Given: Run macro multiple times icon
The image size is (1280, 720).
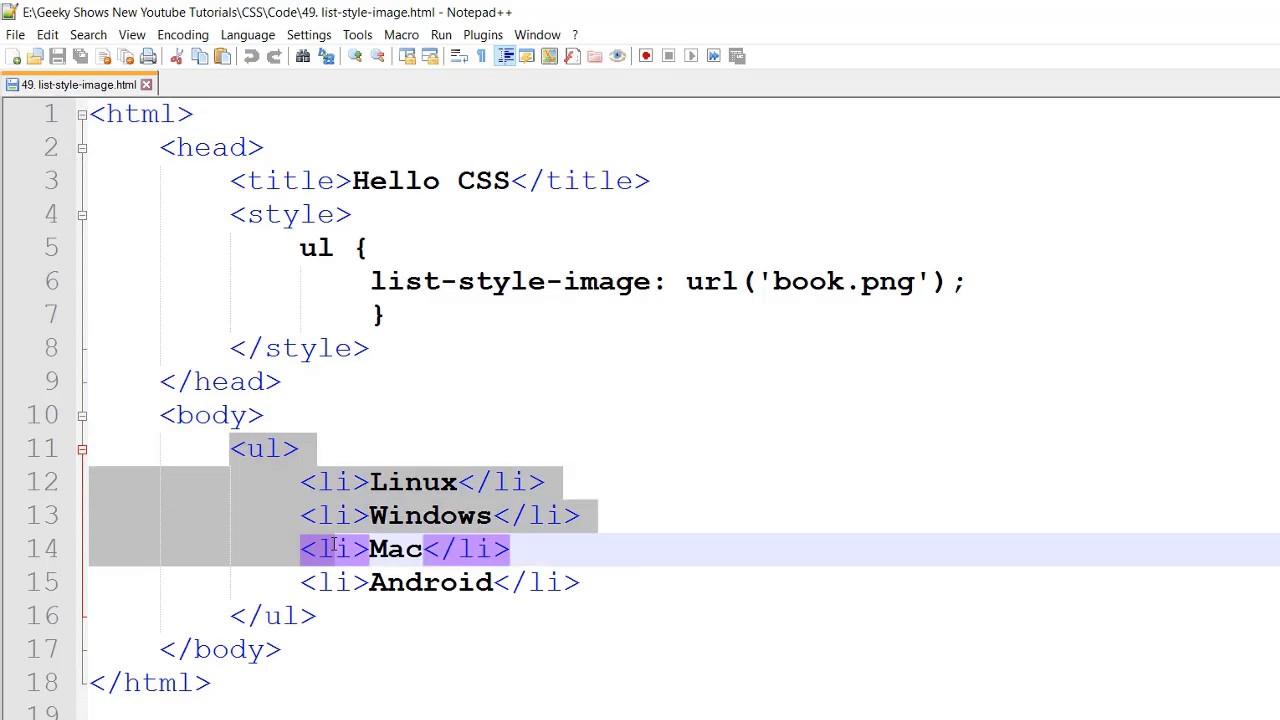Looking at the screenshot, I should coord(714,56).
